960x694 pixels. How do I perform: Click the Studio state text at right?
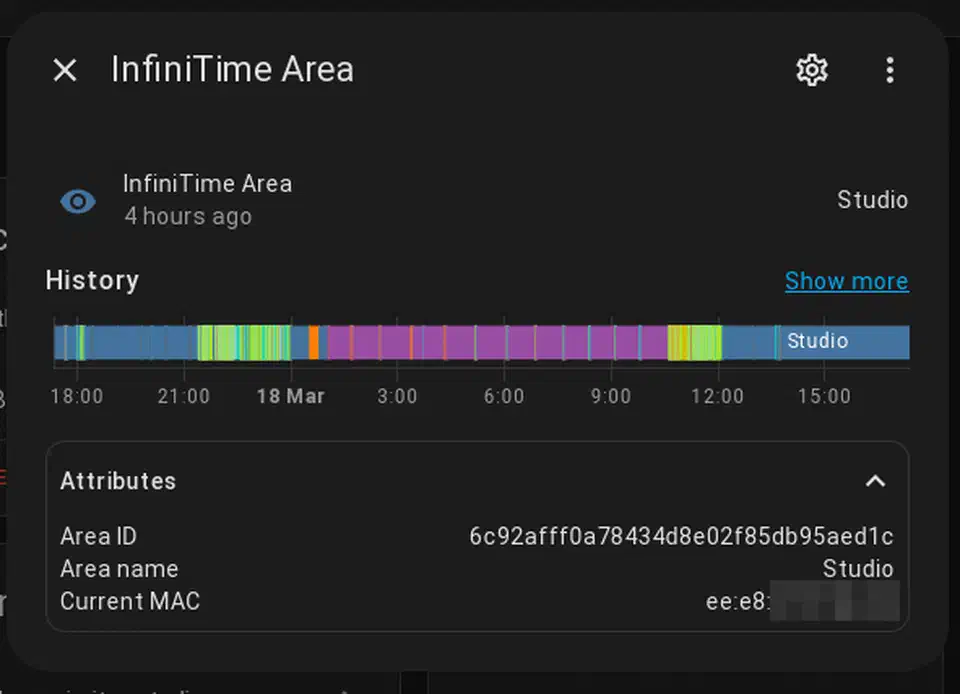pyautogui.click(x=872, y=200)
